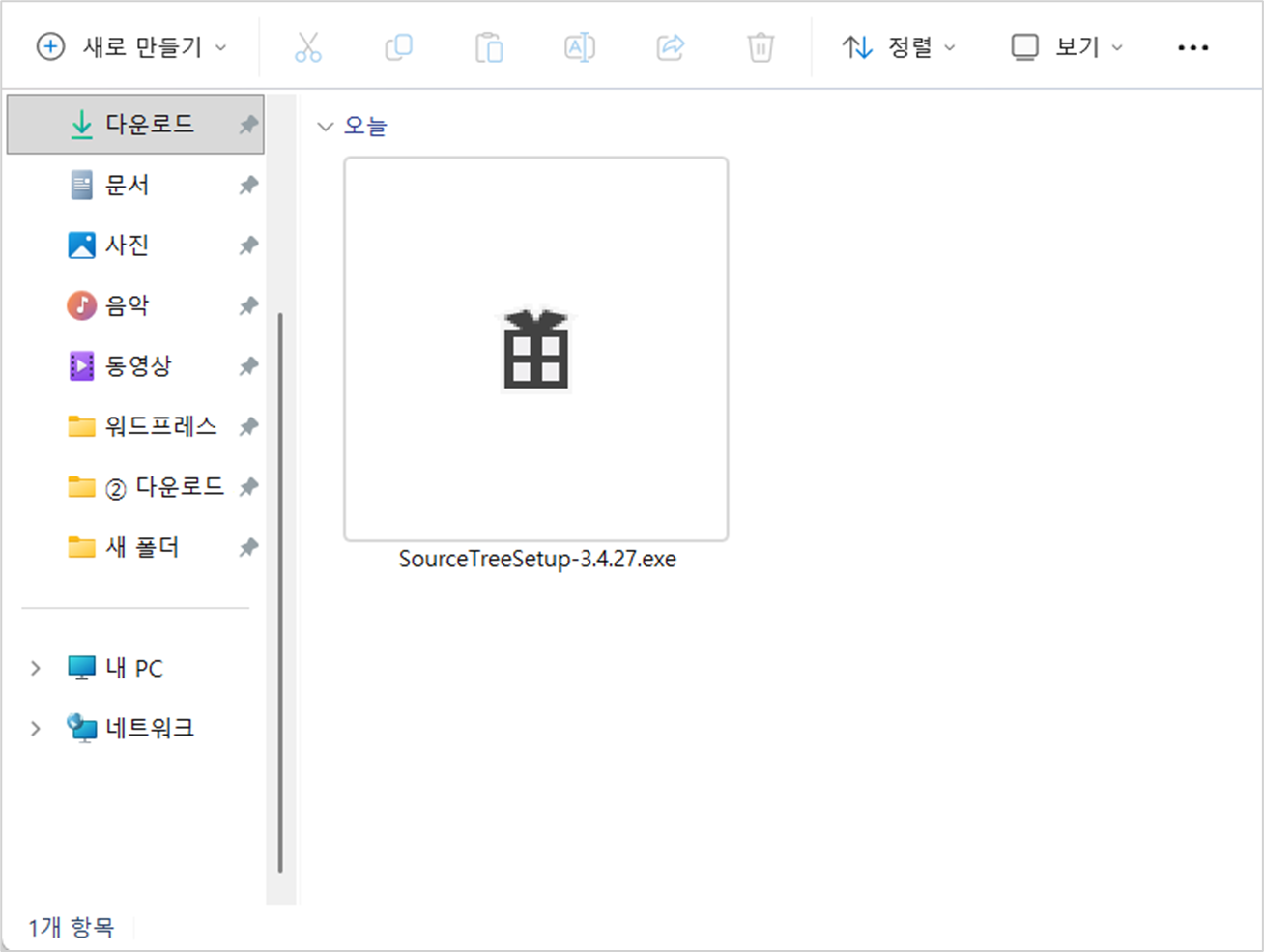Click the Delete trash can icon
Image resolution: width=1264 pixels, height=952 pixels.
click(x=761, y=46)
